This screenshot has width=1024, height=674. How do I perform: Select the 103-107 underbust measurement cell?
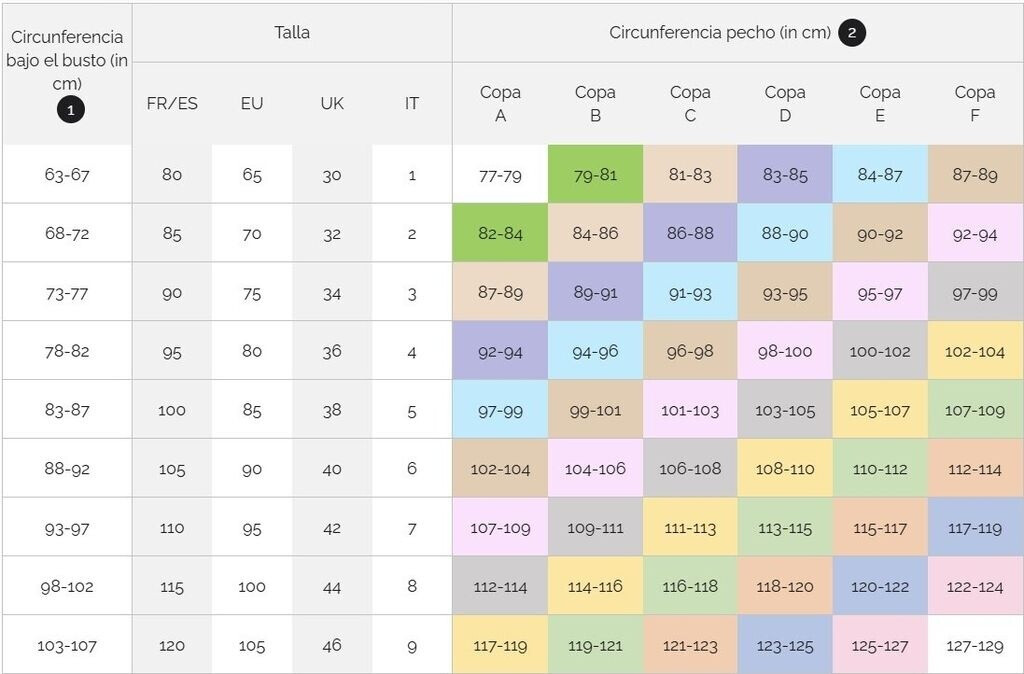click(x=67, y=646)
